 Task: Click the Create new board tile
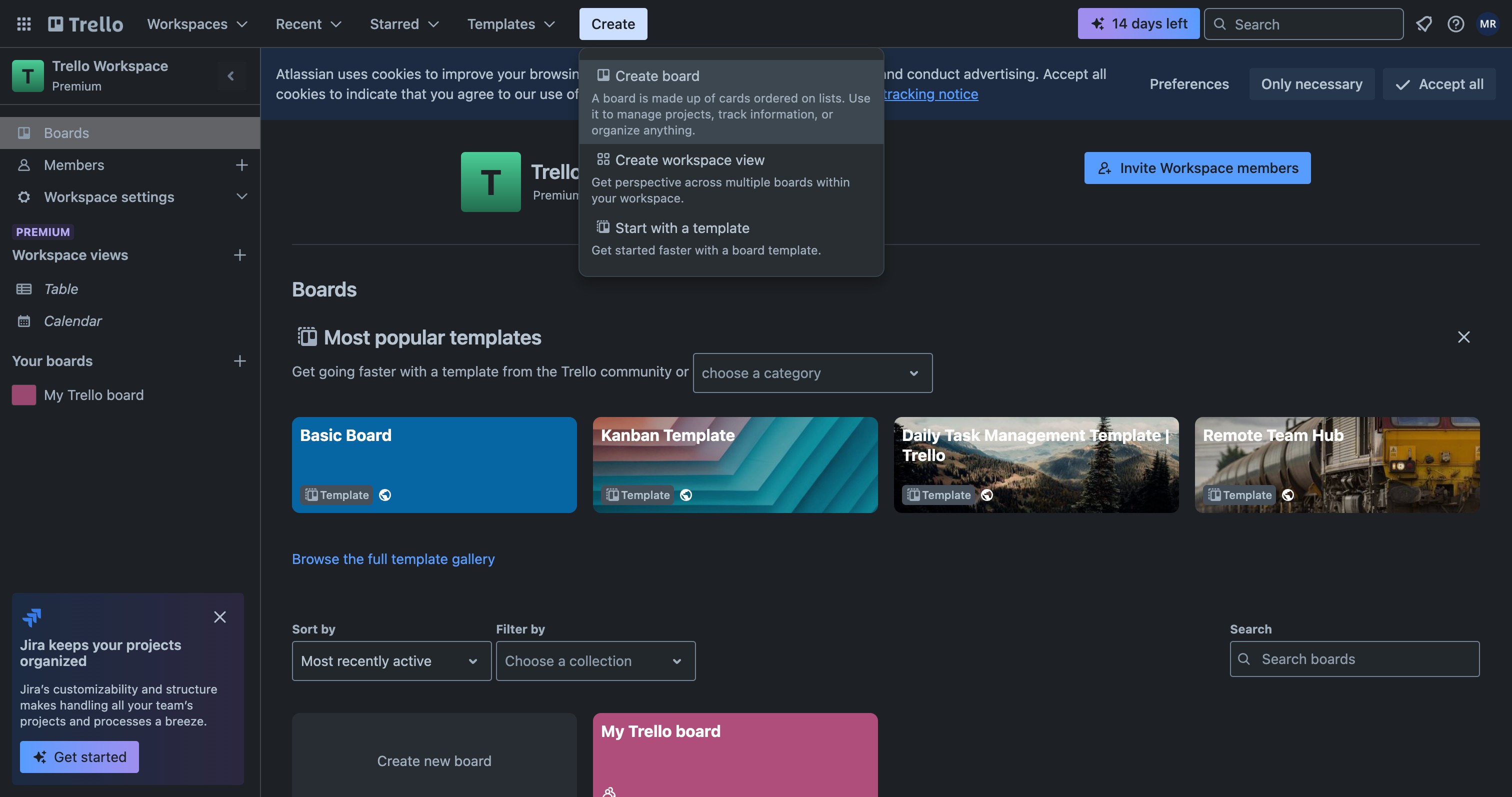point(434,755)
